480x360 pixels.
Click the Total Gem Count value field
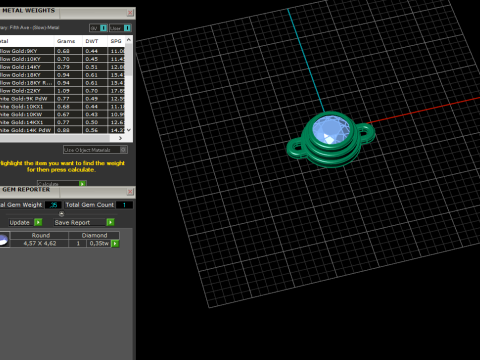(x=124, y=205)
